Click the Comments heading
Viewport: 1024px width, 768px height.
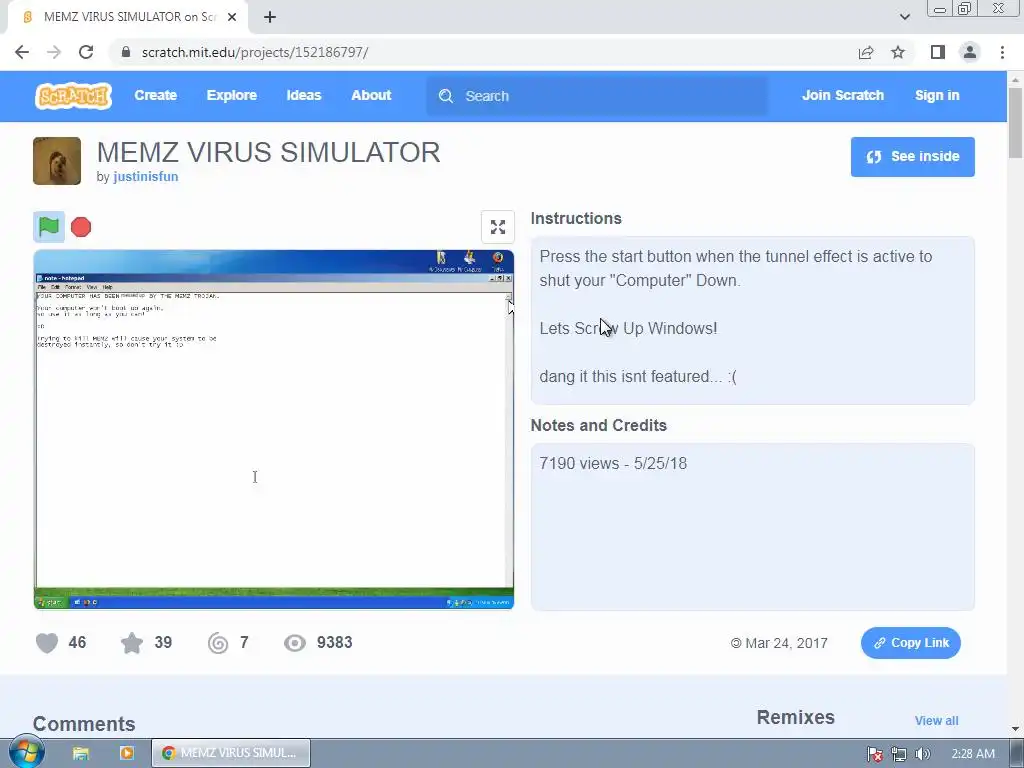pyautogui.click(x=84, y=724)
